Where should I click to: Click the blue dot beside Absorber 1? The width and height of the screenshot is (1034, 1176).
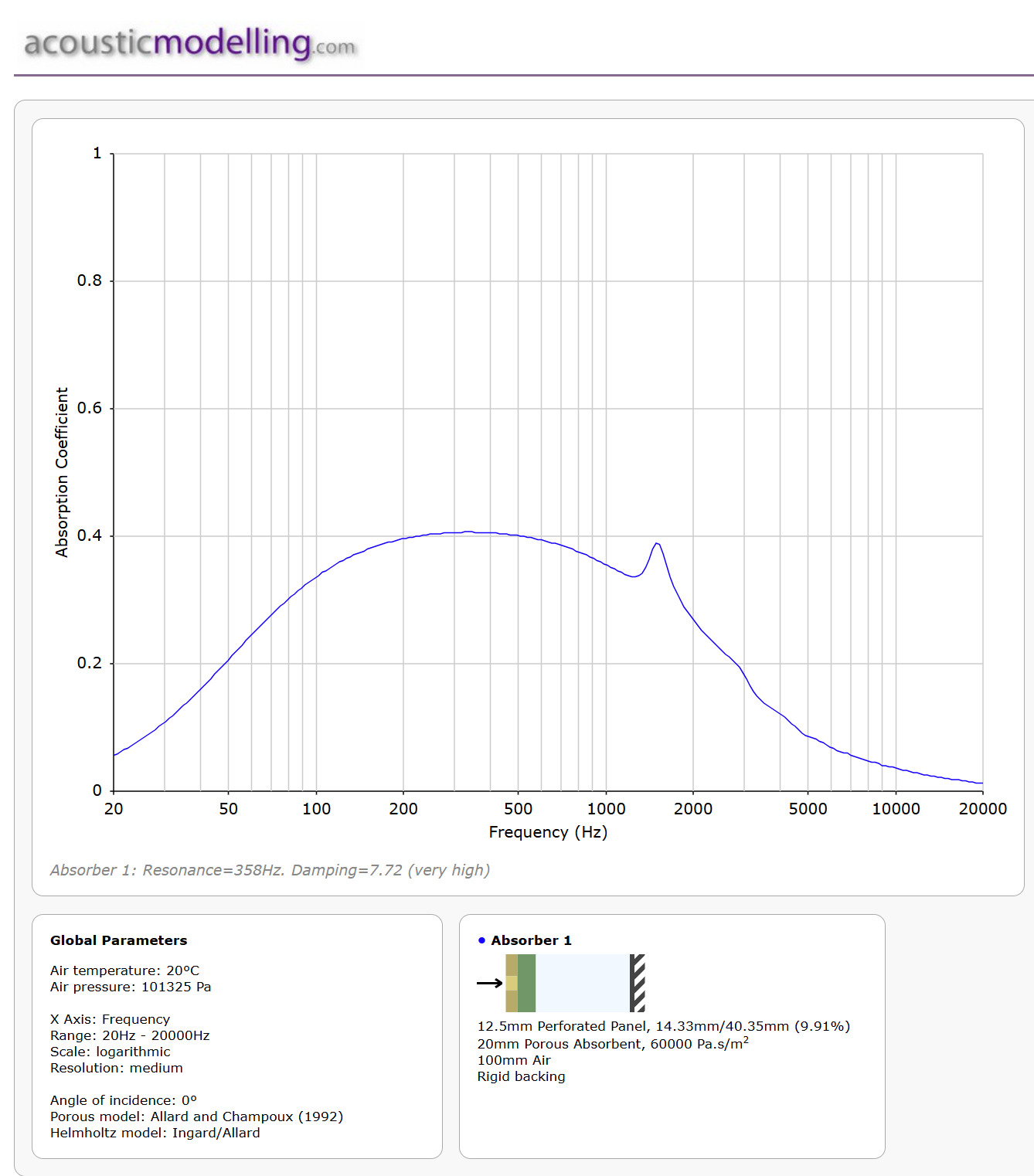481,940
